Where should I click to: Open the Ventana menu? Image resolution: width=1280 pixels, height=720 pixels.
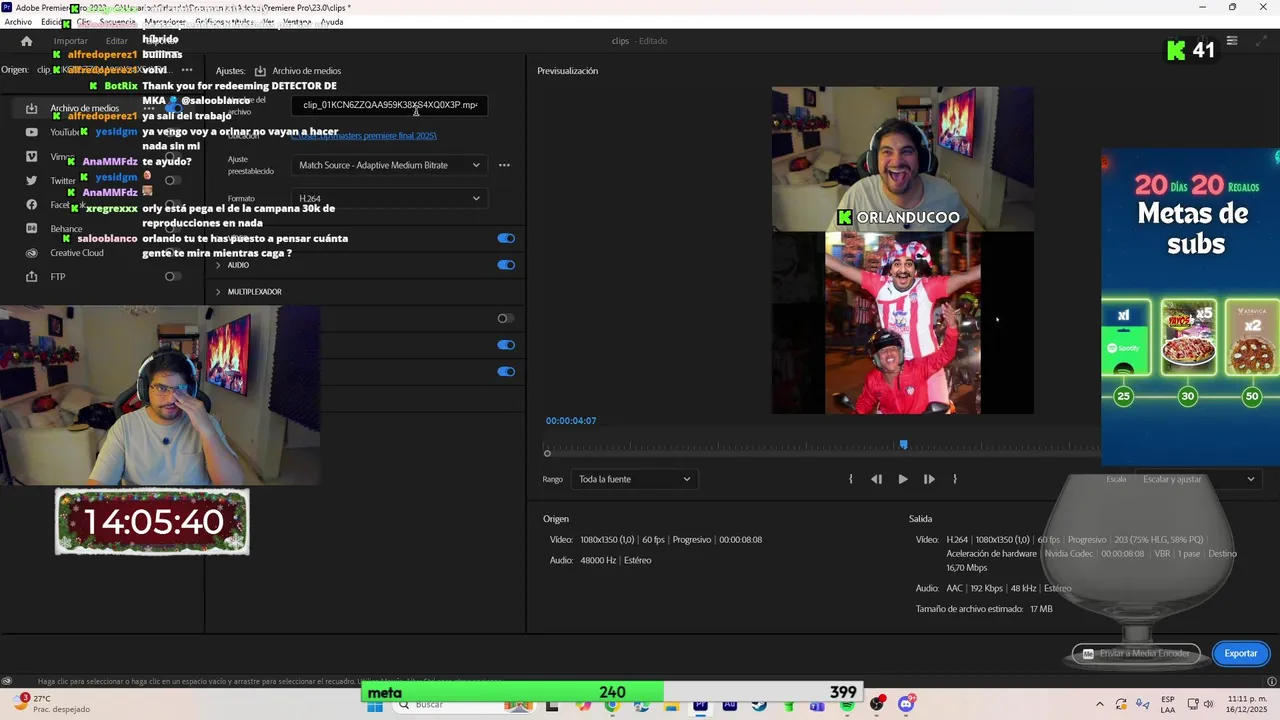point(297,22)
